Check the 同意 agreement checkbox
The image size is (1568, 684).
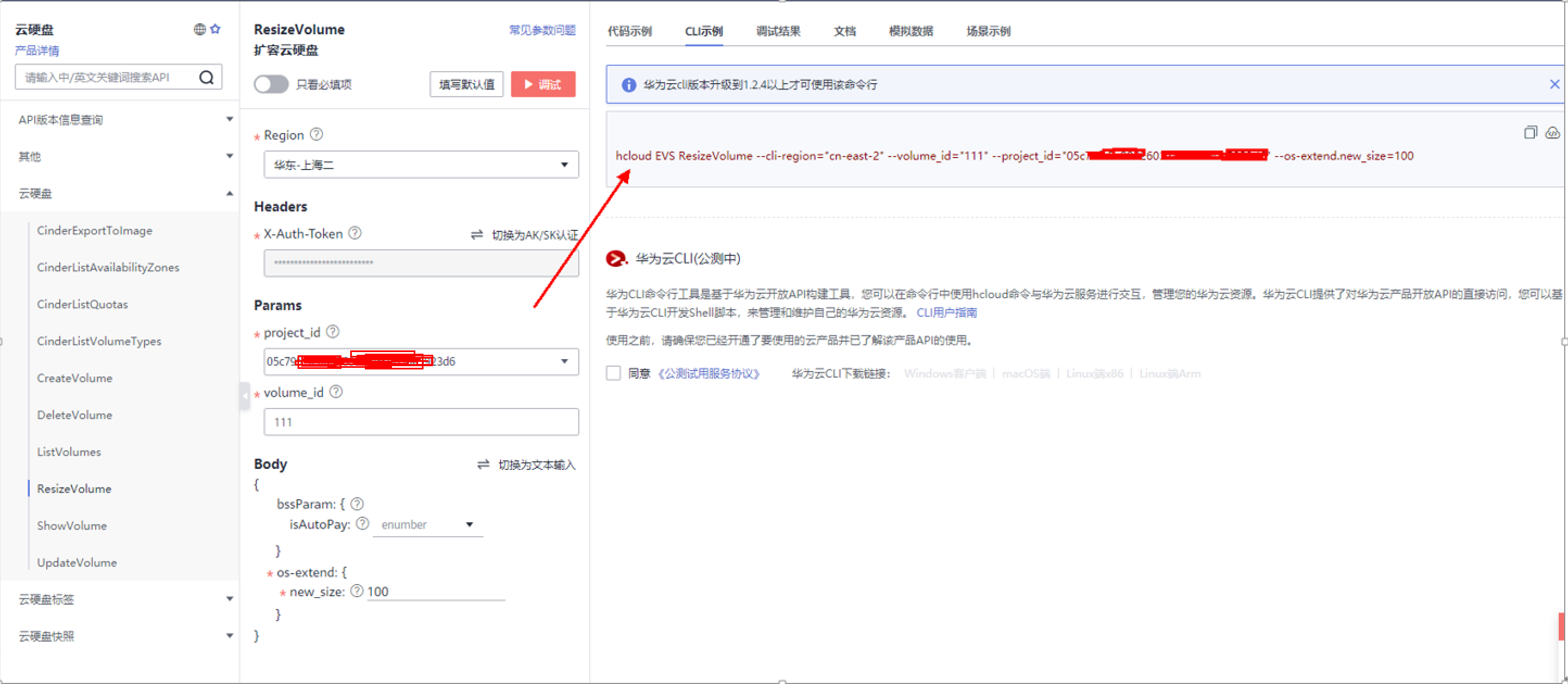tap(613, 373)
